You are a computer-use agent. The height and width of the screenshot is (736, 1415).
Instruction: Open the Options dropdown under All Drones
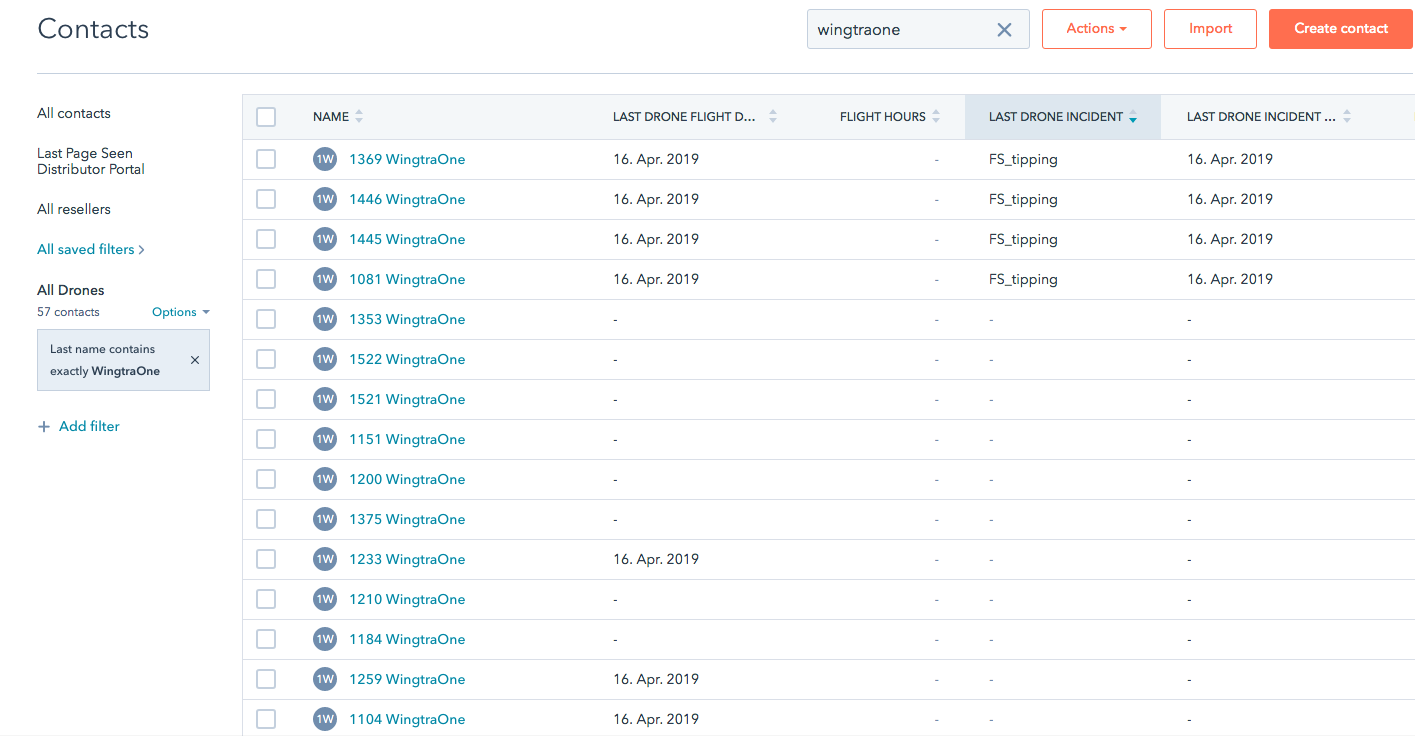tap(180, 311)
